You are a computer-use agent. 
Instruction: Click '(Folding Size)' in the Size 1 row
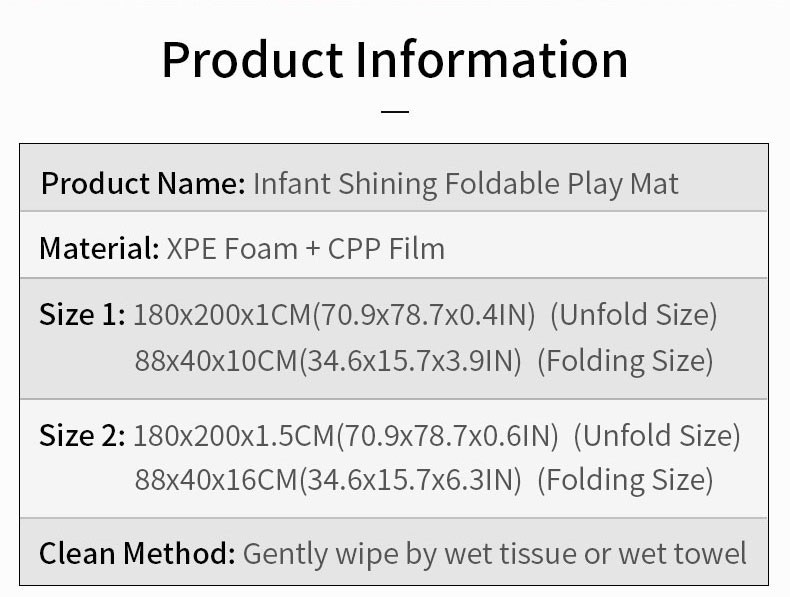pos(625,360)
